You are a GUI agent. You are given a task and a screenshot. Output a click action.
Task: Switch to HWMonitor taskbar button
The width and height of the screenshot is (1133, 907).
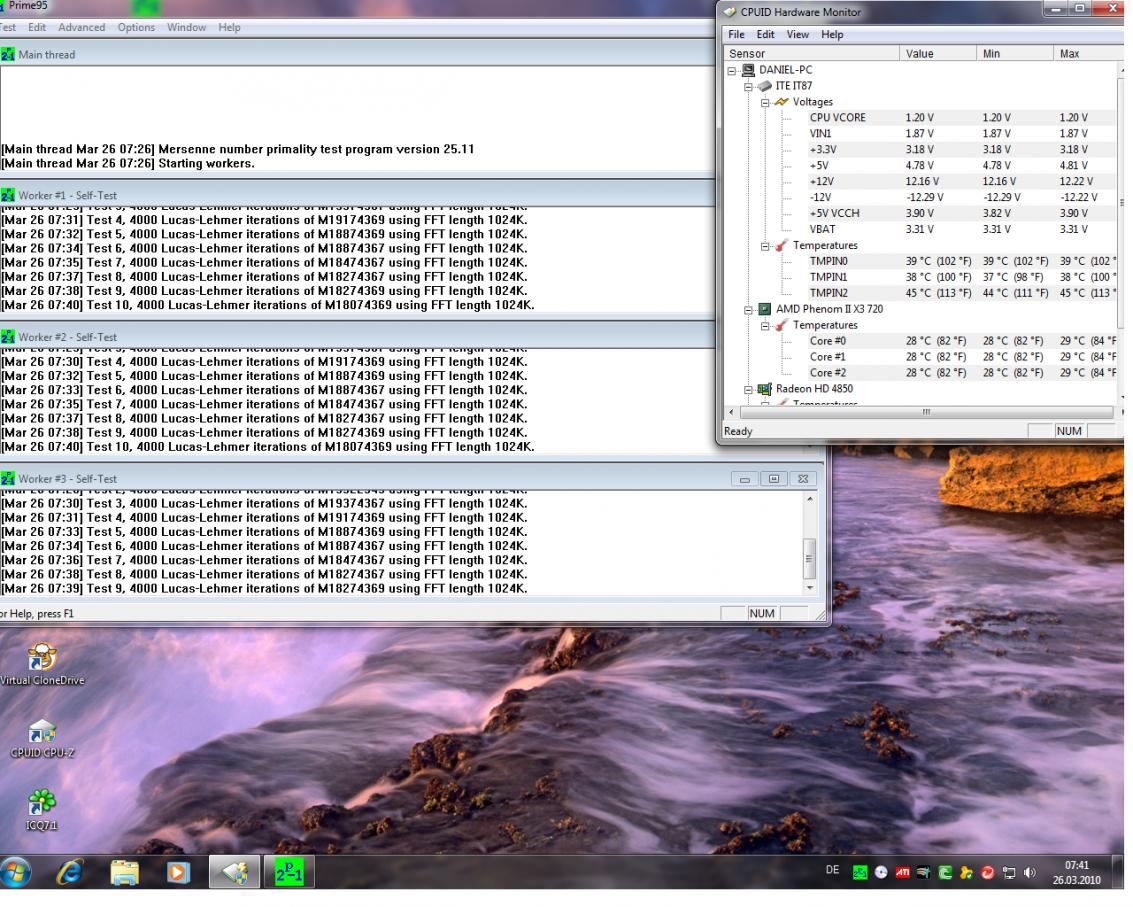[235, 872]
